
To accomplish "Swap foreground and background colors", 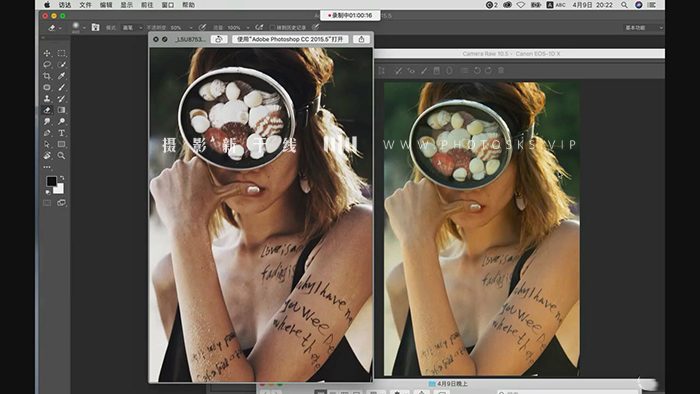I will (62, 178).
